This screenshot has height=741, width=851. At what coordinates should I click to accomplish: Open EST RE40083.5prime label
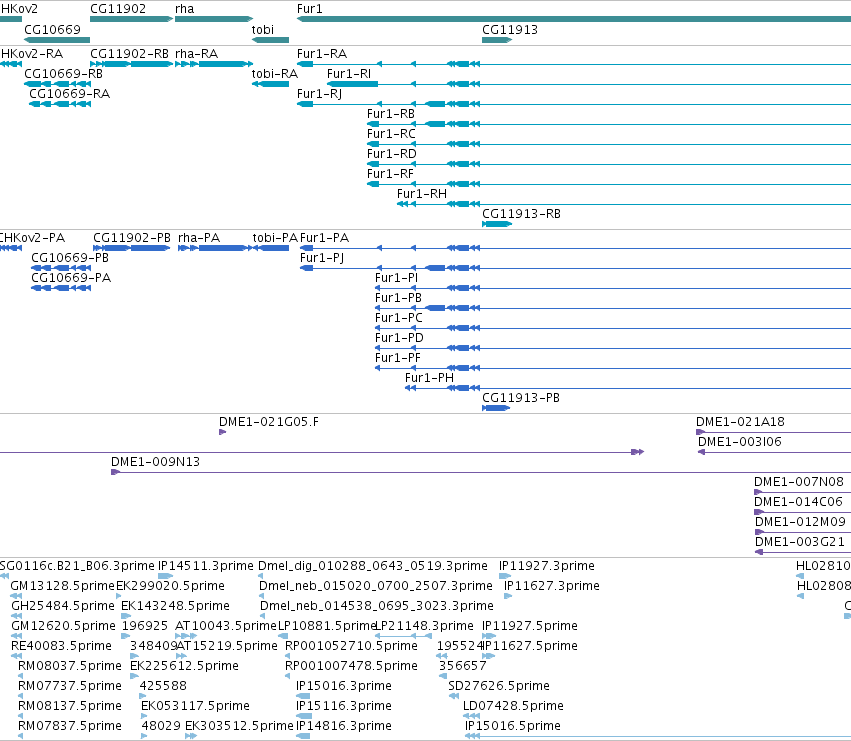coord(61,647)
